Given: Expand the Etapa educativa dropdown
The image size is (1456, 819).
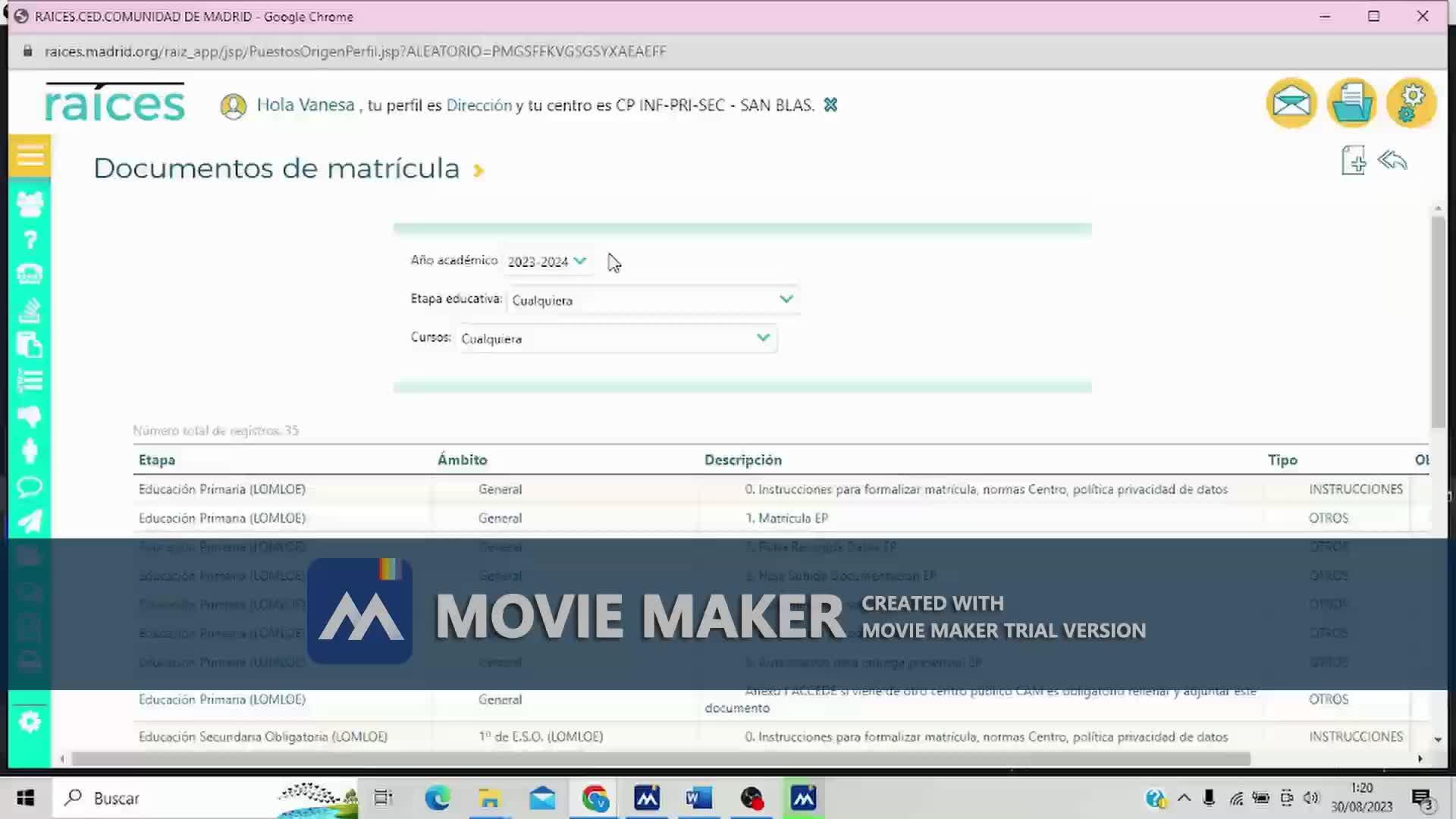Looking at the screenshot, I should 652,300.
